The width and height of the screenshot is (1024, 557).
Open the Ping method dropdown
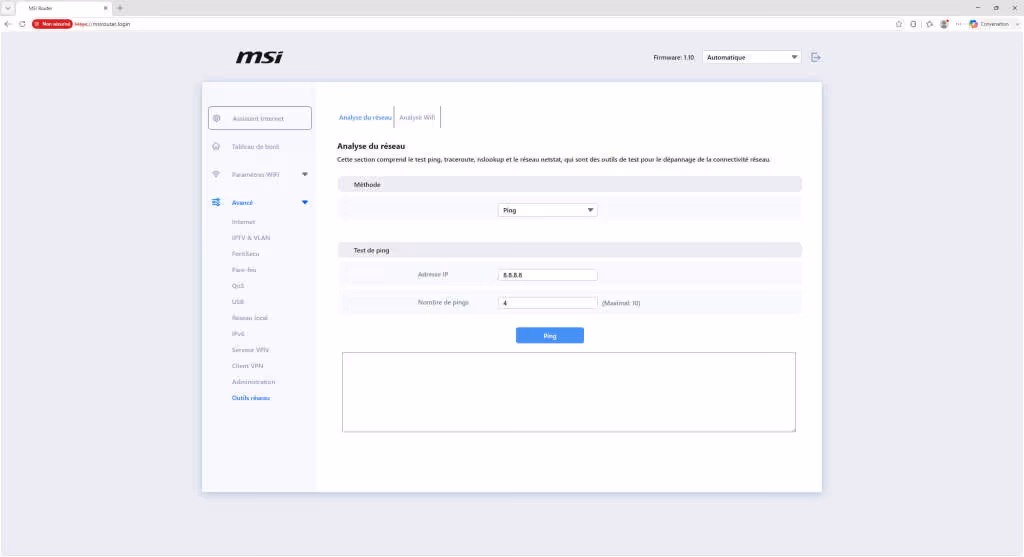tap(547, 210)
